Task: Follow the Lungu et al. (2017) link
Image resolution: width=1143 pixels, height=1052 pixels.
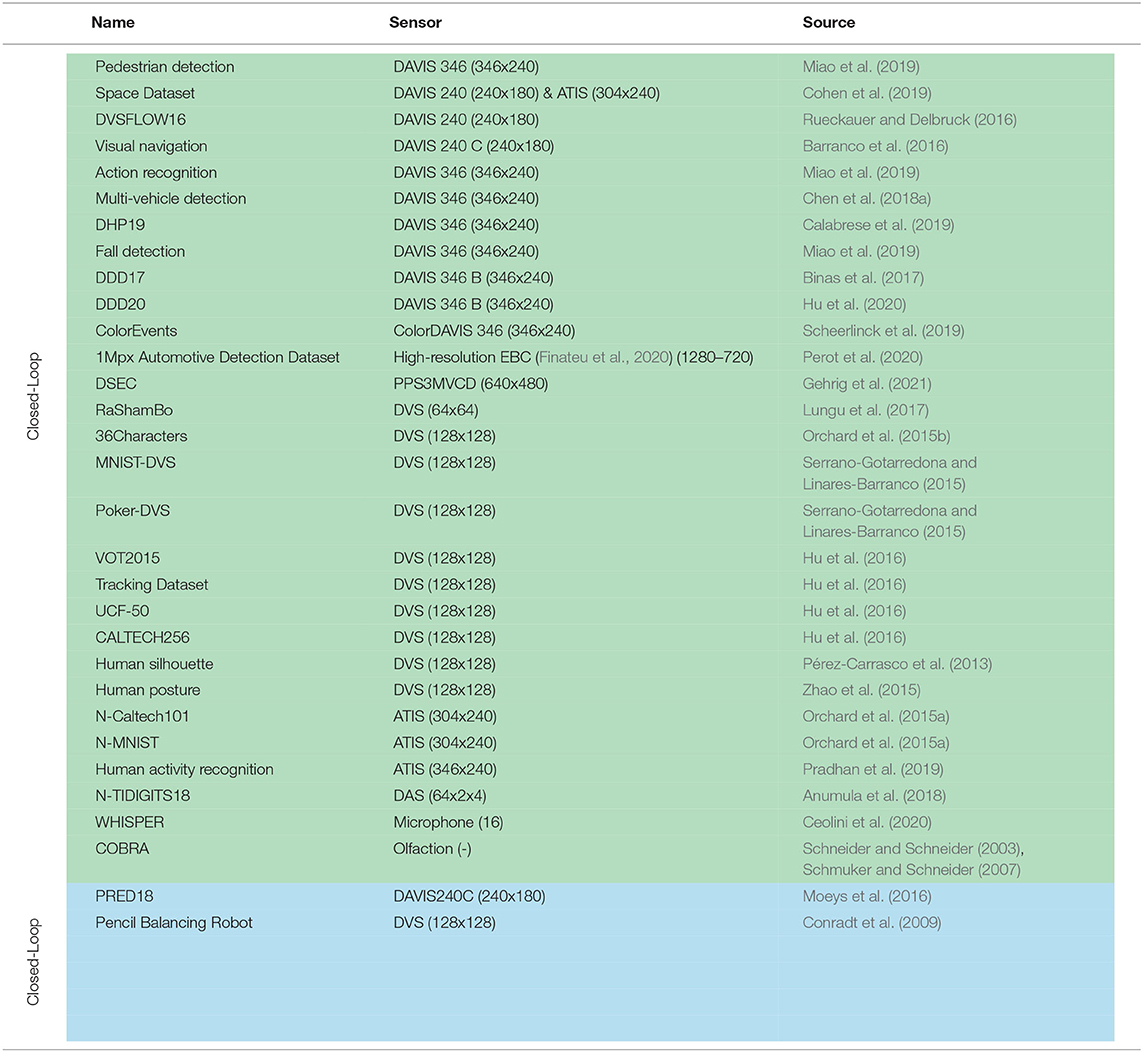Action: click(x=865, y=410)
